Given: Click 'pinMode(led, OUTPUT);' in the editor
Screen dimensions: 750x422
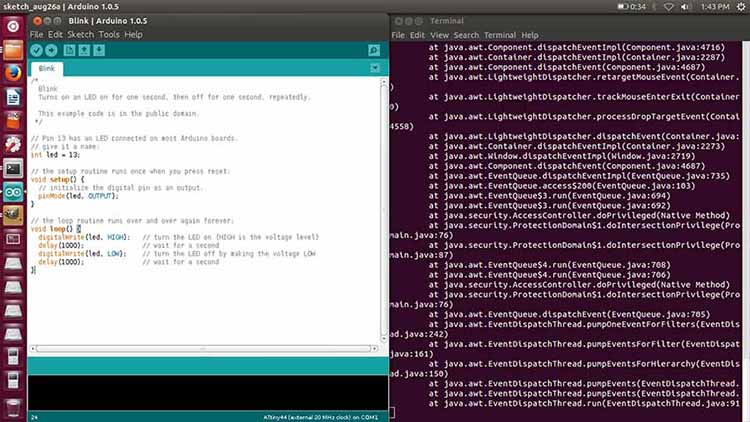Looking at the screenshot, I should [78, 196].
